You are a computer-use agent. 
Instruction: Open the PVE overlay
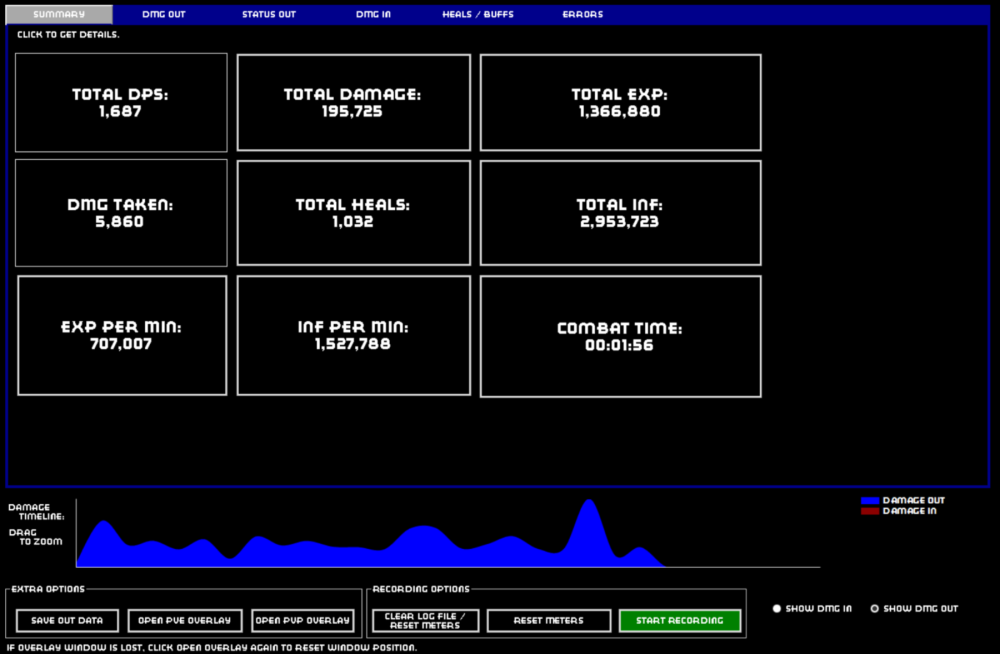[185, 621]
